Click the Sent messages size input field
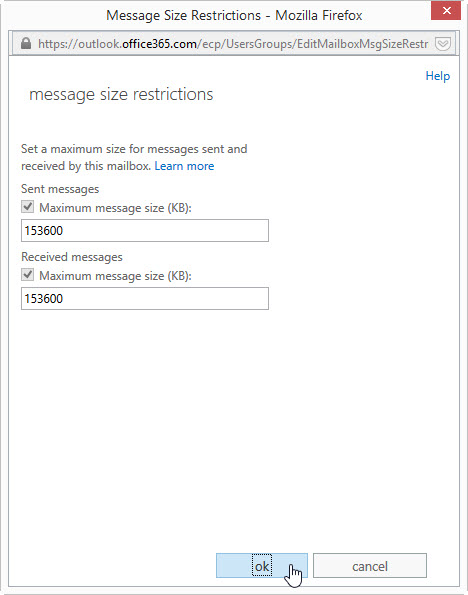Viewport: 468px width, 595px height. point(145,230)
